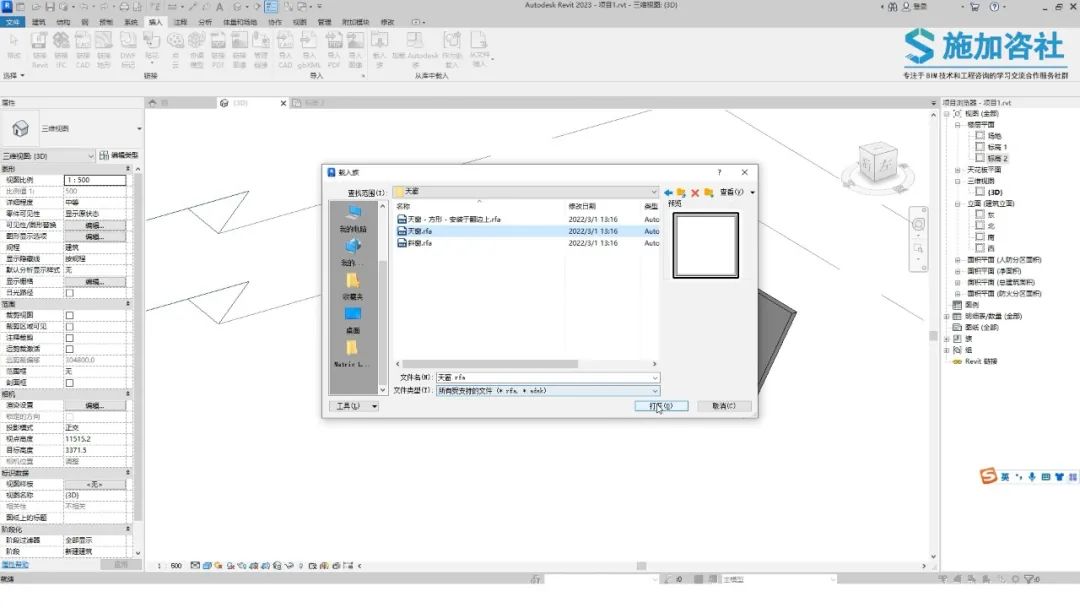Toggle the 裁剪视图 checkbox

pos(70,315)
